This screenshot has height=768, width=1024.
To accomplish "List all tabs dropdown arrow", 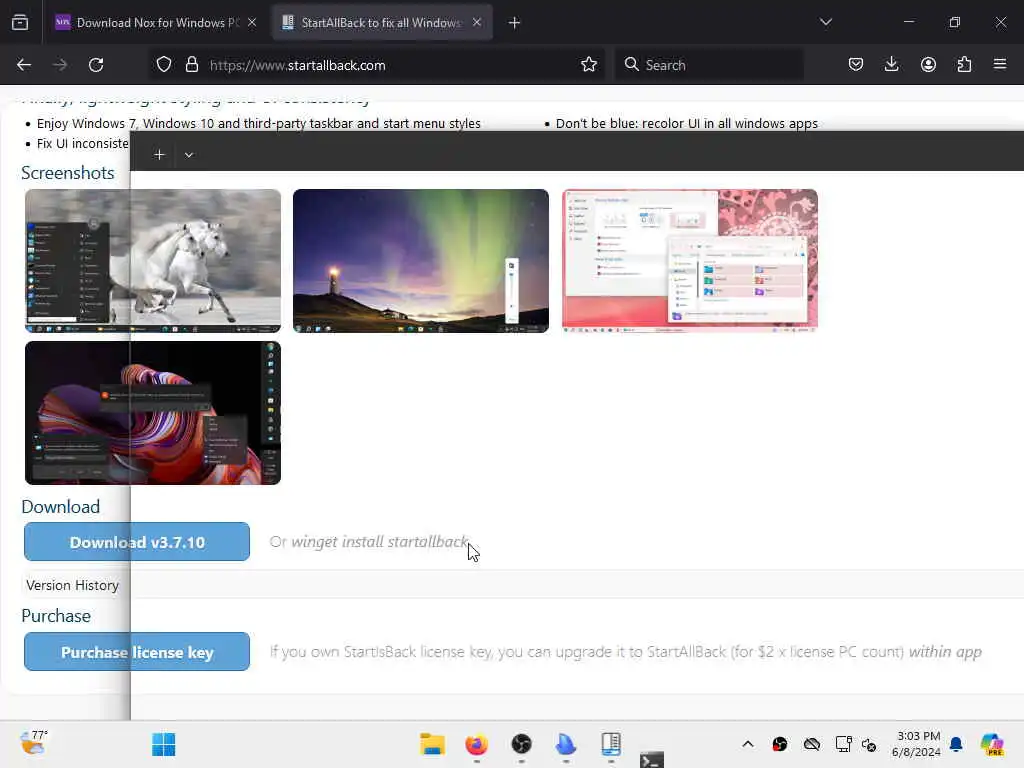I will pyautogui.click(x=825, y=22).
